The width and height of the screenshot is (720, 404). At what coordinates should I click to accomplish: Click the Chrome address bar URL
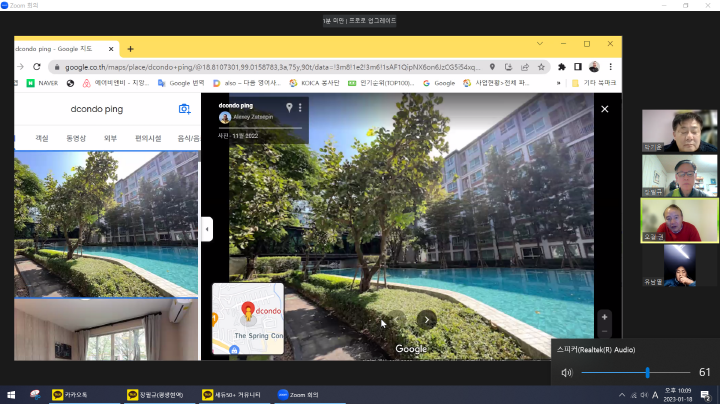coord(270,66)
